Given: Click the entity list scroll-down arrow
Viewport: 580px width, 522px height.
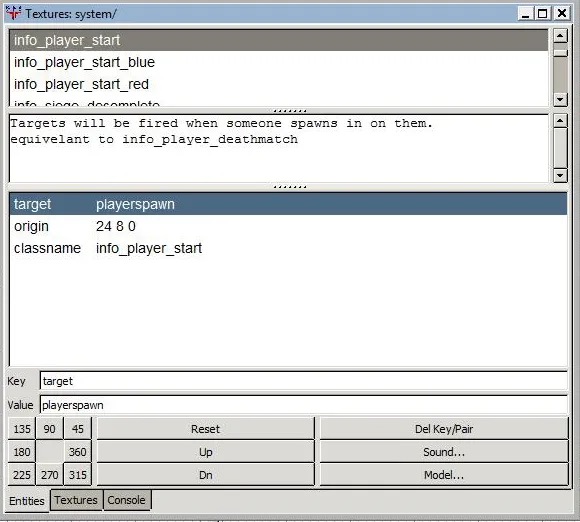Looking at the screenshot, I should pos(560,100).
